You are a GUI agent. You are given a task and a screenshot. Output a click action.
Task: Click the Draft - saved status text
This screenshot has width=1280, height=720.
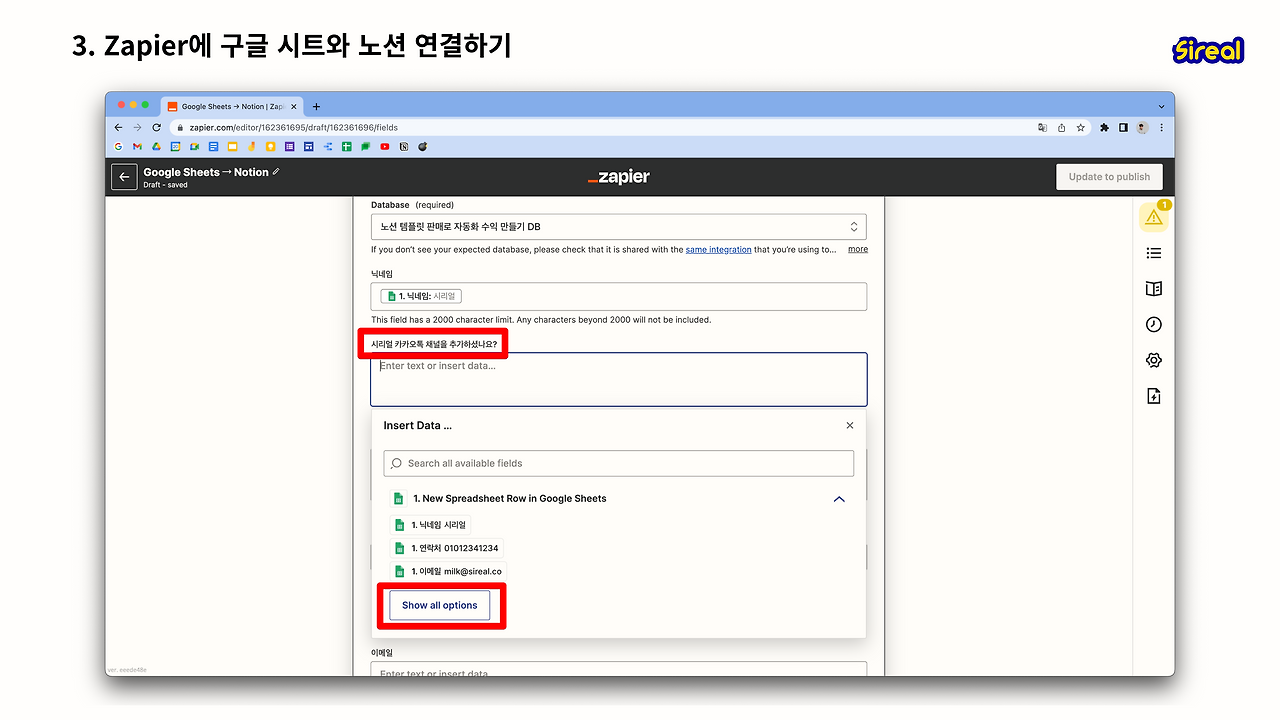[165, 185]
